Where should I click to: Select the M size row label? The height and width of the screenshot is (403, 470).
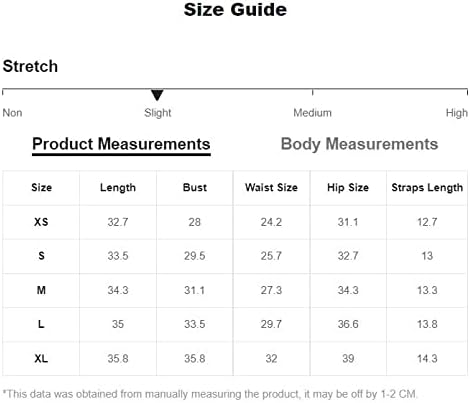point(41,290)
